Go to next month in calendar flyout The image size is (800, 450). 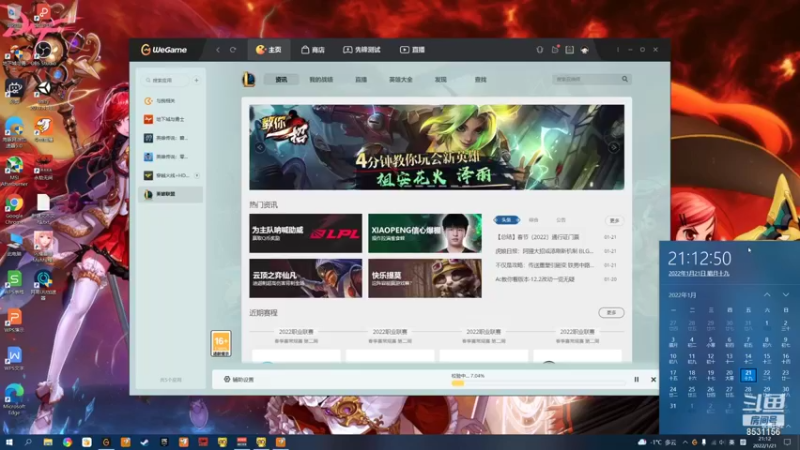(x=786, y=295)
